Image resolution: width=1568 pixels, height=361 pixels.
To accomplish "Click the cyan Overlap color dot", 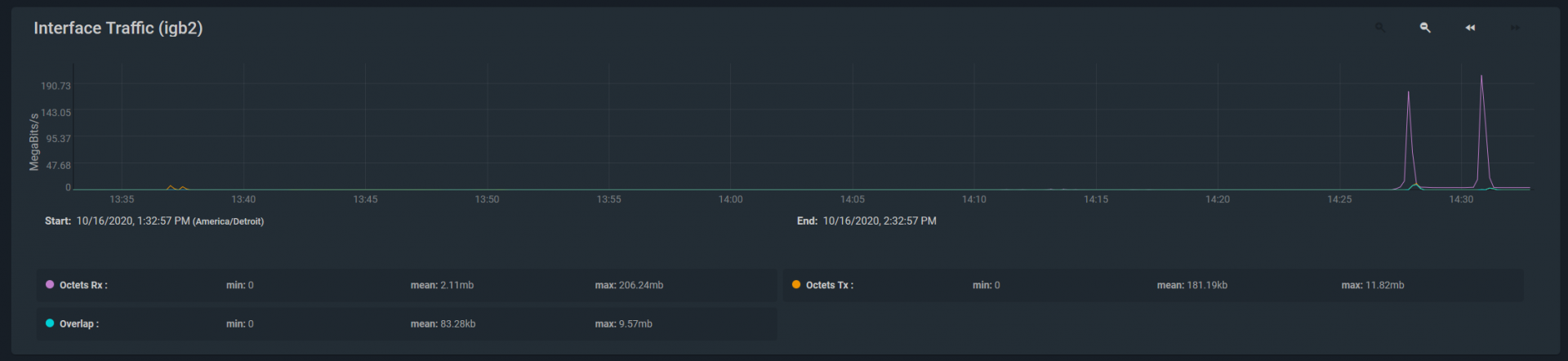I will coord(50,323).
